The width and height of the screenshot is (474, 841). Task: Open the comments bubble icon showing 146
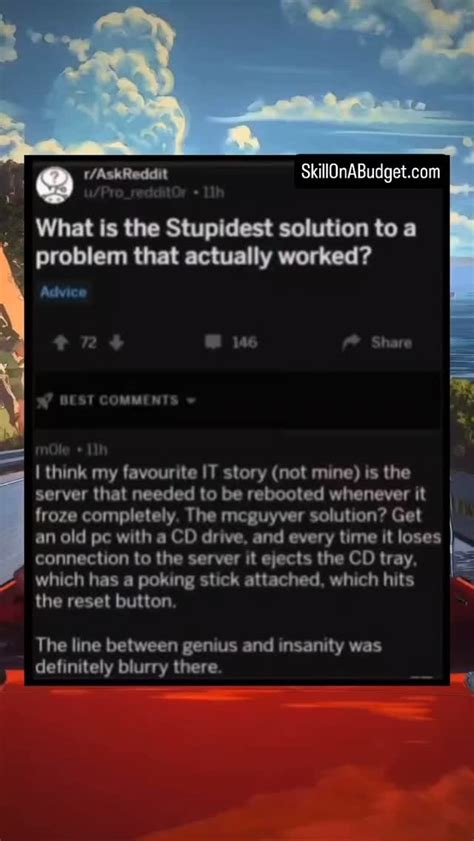pos(213,342)
